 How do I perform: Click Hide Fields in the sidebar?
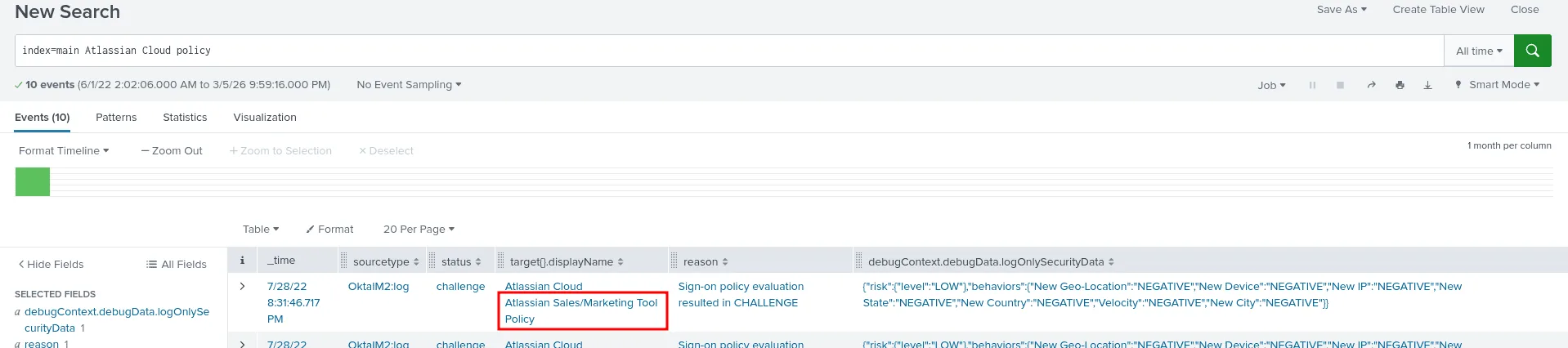pyautogui.click(x=51, y=265)
